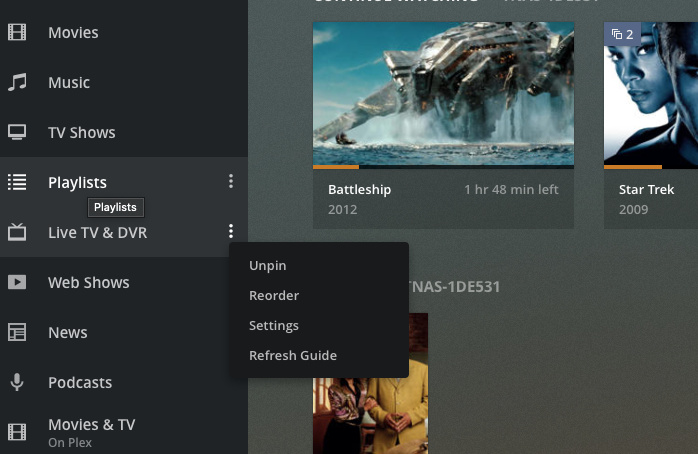
Task: Open the News sidebar label
Action: click(68, 332)
